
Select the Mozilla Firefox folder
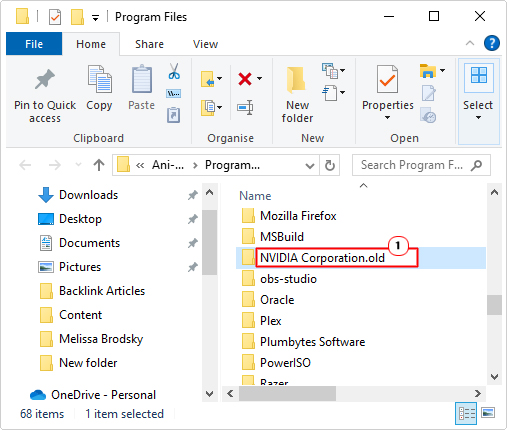pyautogui.click(x=289, y=216)
